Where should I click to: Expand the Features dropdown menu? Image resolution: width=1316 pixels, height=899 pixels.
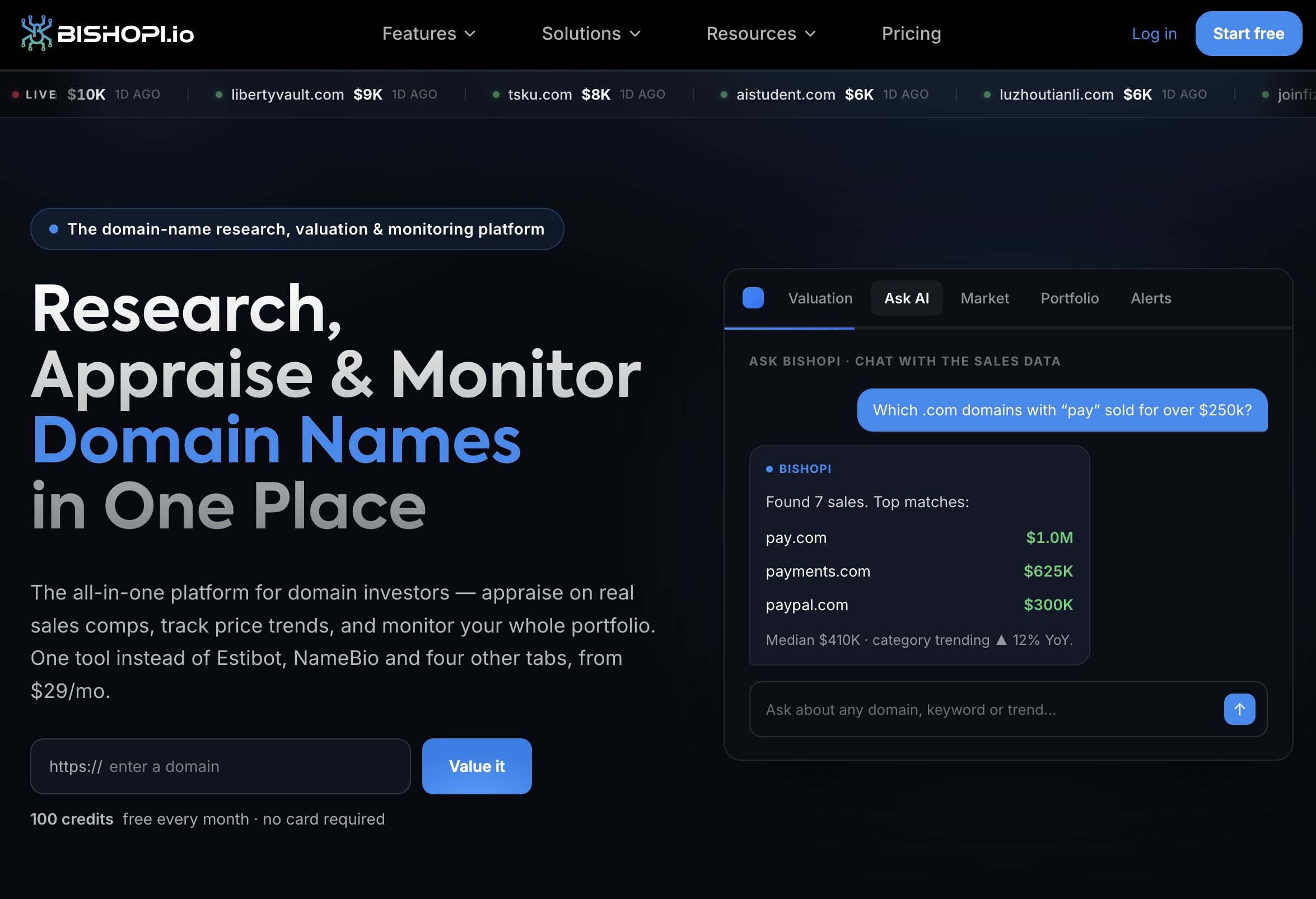(x=428, y=34)
